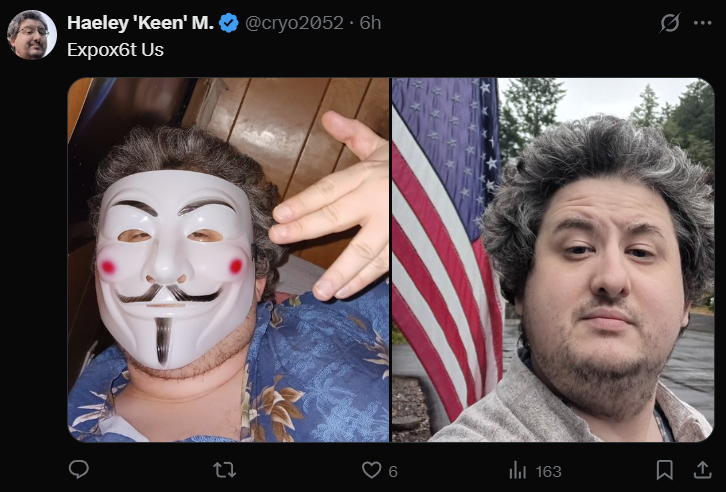
Task: Open left photo with white mask
Action: click(x=228, y=260)
